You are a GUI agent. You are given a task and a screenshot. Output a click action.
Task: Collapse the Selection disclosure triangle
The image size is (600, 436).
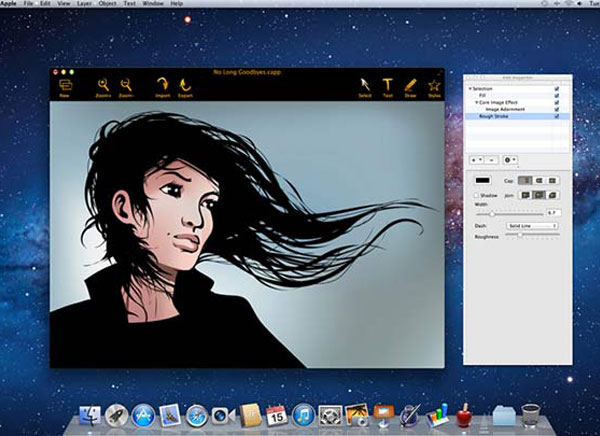470,89
